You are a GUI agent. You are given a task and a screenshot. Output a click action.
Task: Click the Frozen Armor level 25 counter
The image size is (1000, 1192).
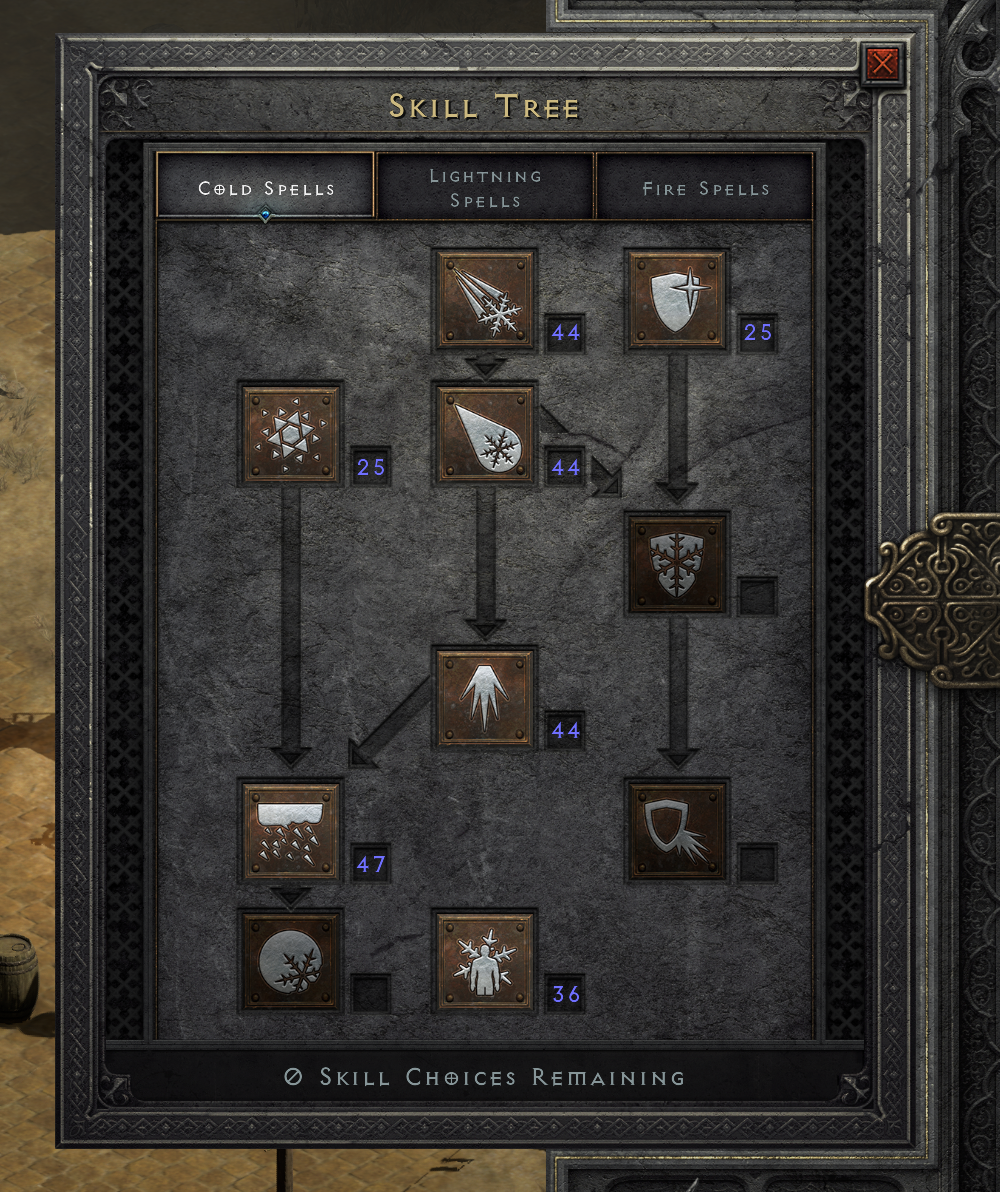[x=757, y=332]
